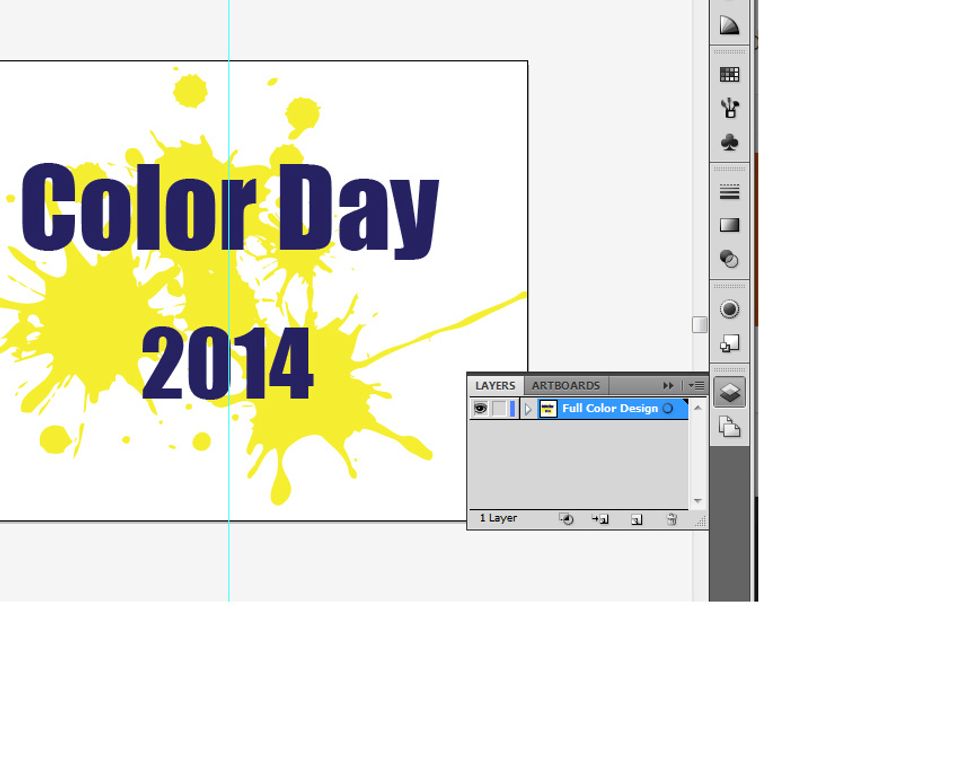This screenshot has height=757, width=980.
Task: Click the Create New Layer button
Action: (x=636, y=519)
